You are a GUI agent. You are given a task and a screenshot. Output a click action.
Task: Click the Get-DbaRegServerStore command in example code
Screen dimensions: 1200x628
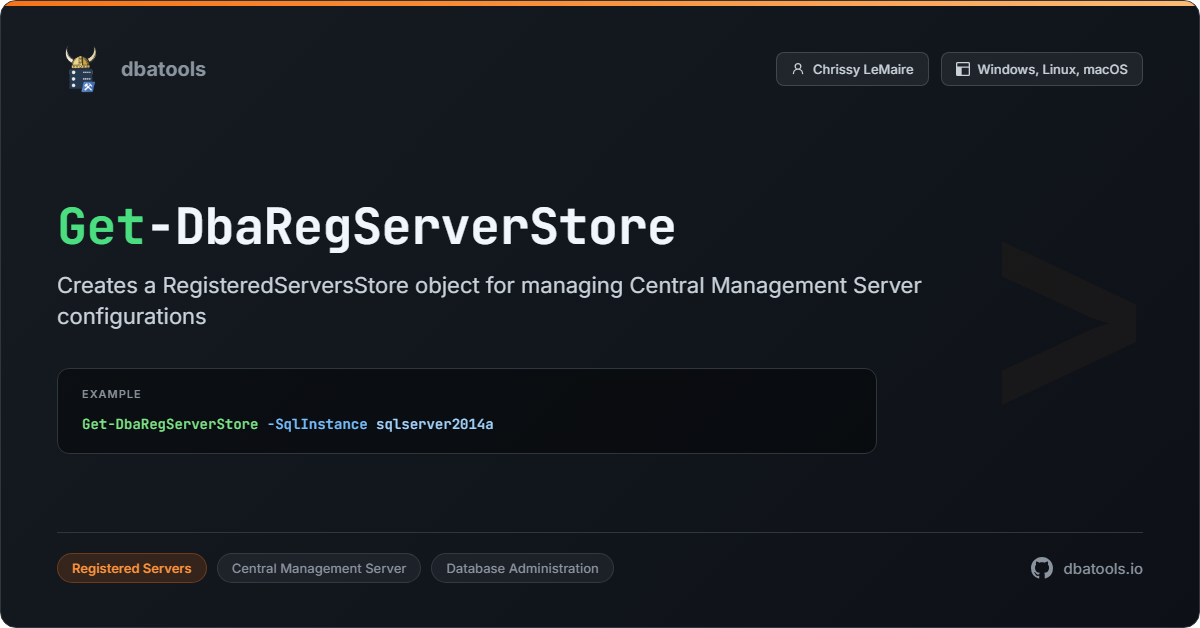170,424
